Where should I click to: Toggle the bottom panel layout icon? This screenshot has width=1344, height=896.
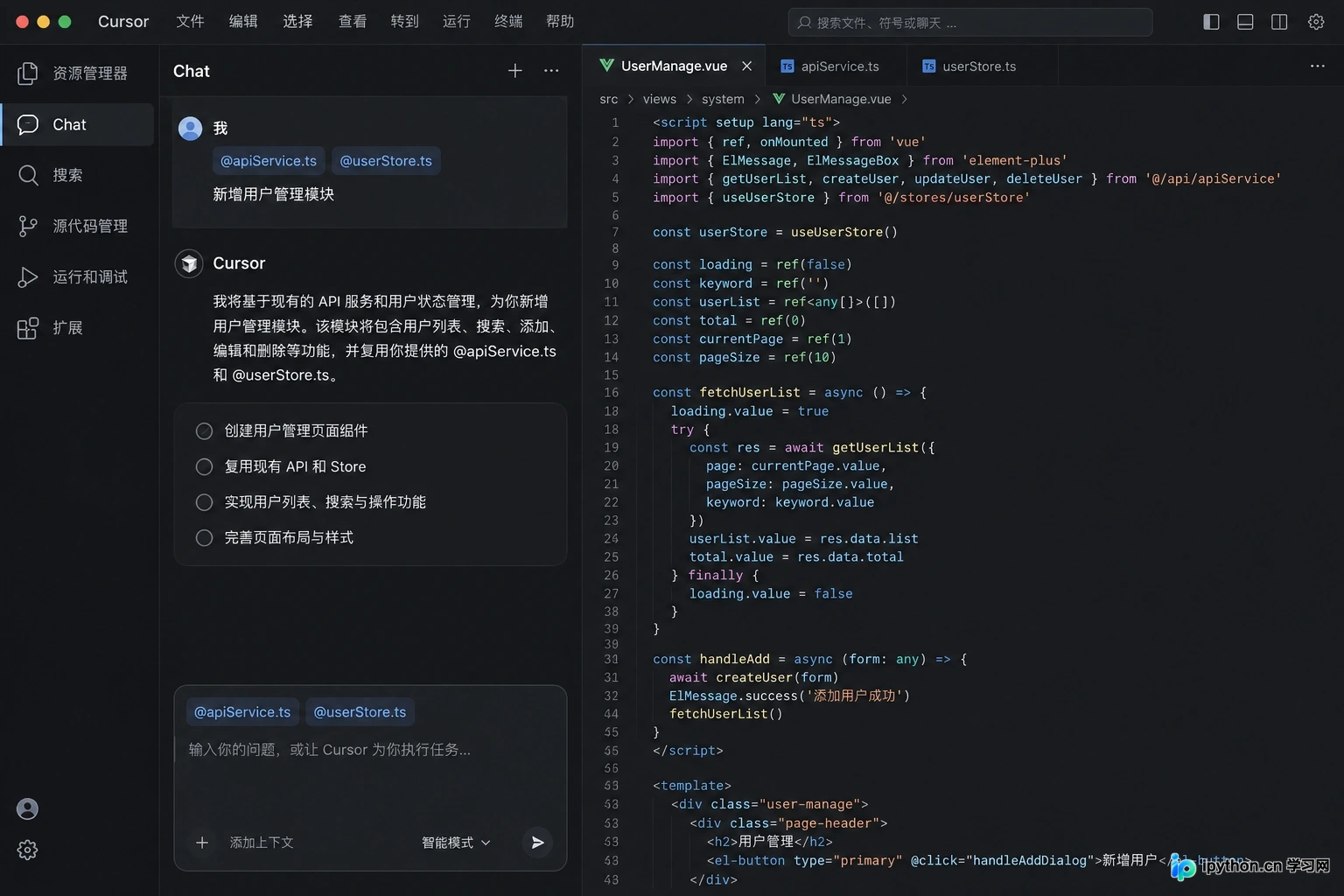pos(1245,22)
